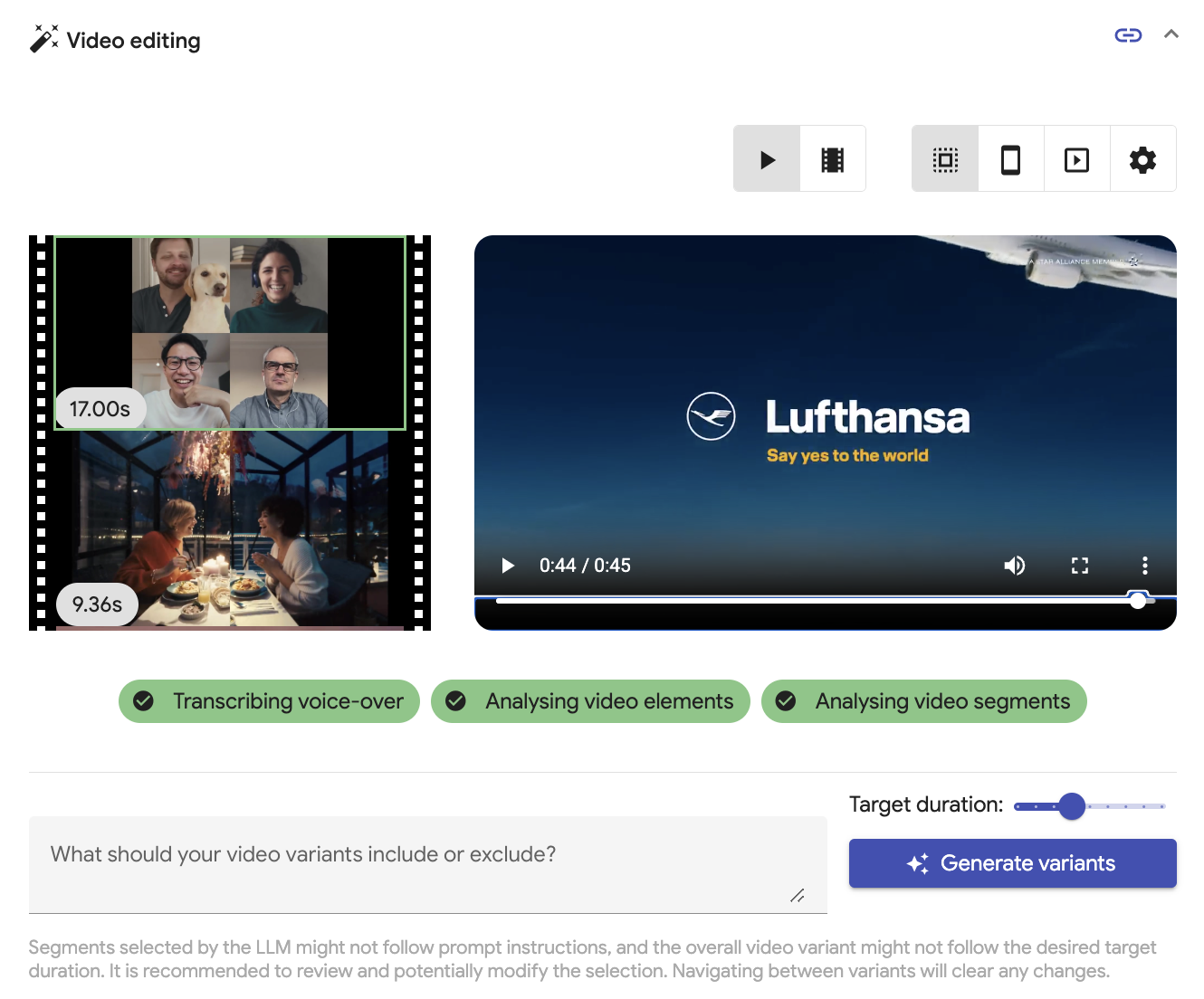The image size is (1204, 999).
Task: Click the checkmark on Analysing video elements
Action: pyautogui.click(x=455, y=701)
